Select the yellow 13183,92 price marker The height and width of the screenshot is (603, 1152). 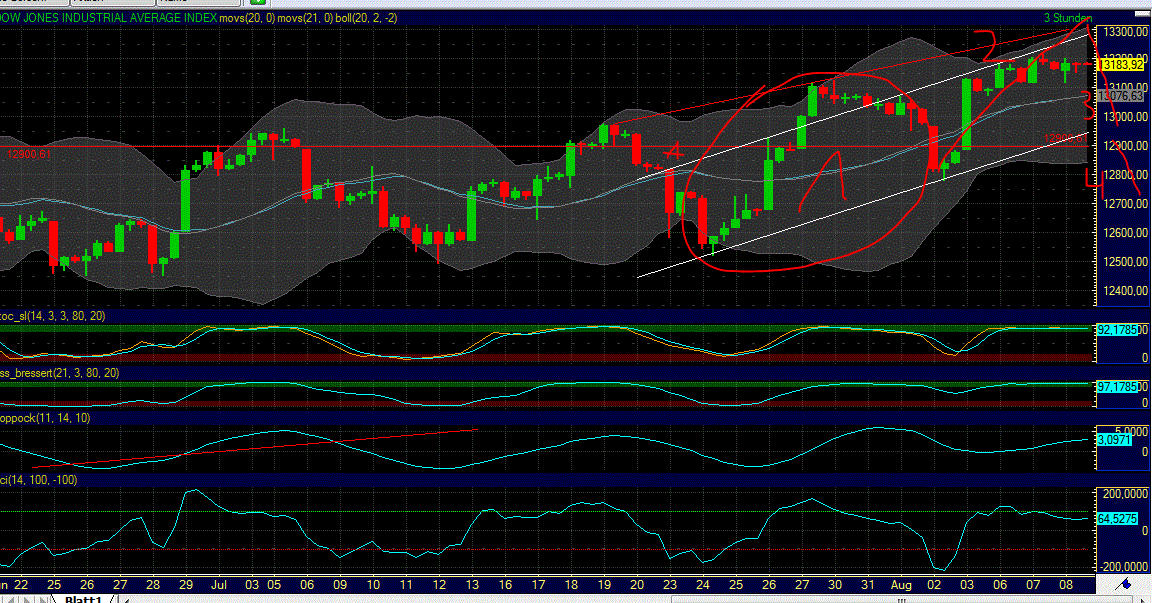[1120, 62]
